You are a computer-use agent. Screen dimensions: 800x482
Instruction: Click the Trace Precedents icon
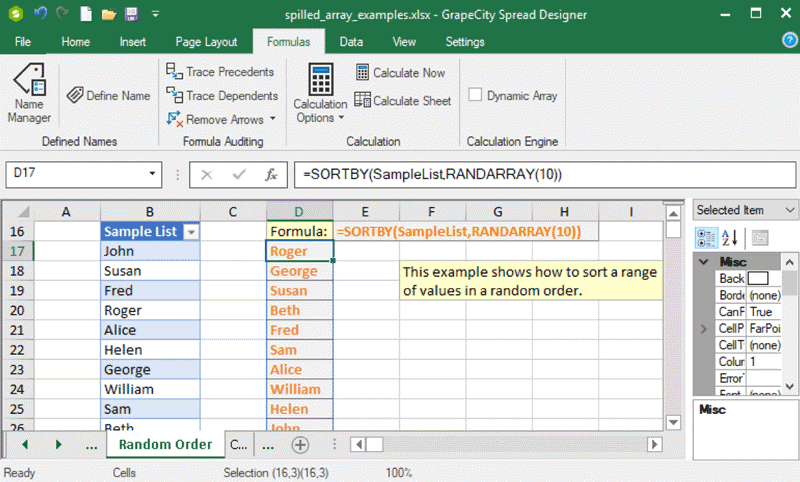click(174, 72)
